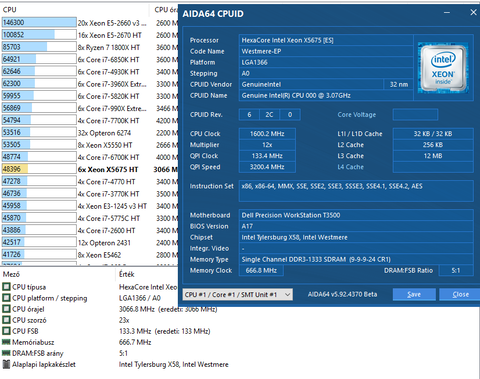The image size is (480, 379).
Task: Select the 6x Core i7-5820K HT row
Action: click(90, 96)
